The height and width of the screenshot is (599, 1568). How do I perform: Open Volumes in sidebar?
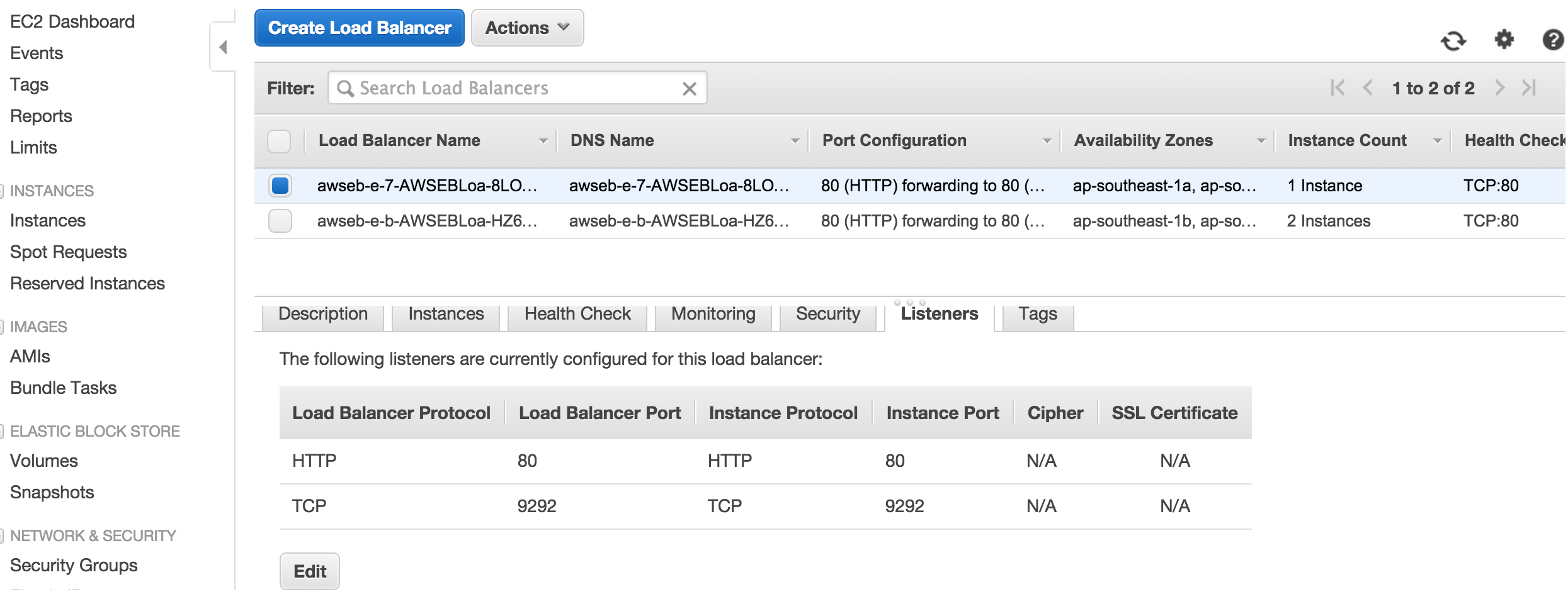pos(44,461)
